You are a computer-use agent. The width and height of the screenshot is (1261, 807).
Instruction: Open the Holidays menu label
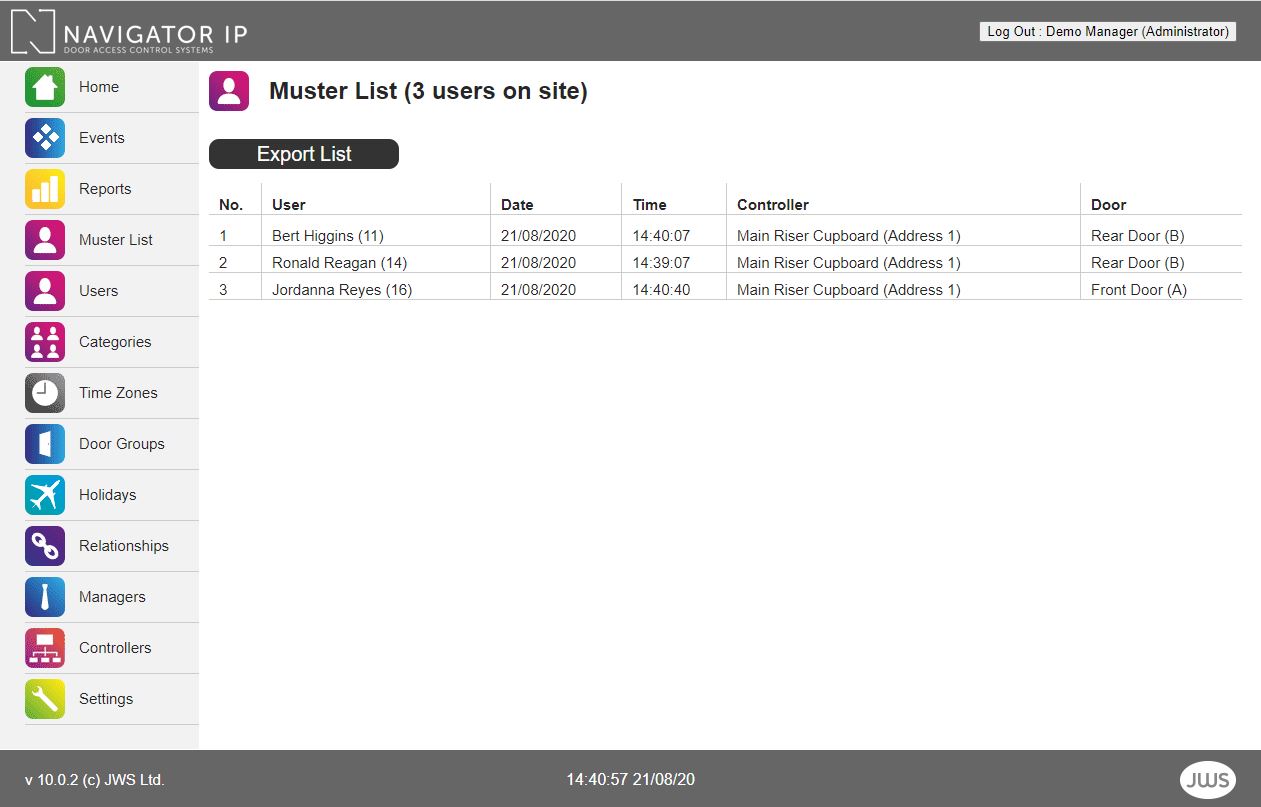click(x=107, y=495)
